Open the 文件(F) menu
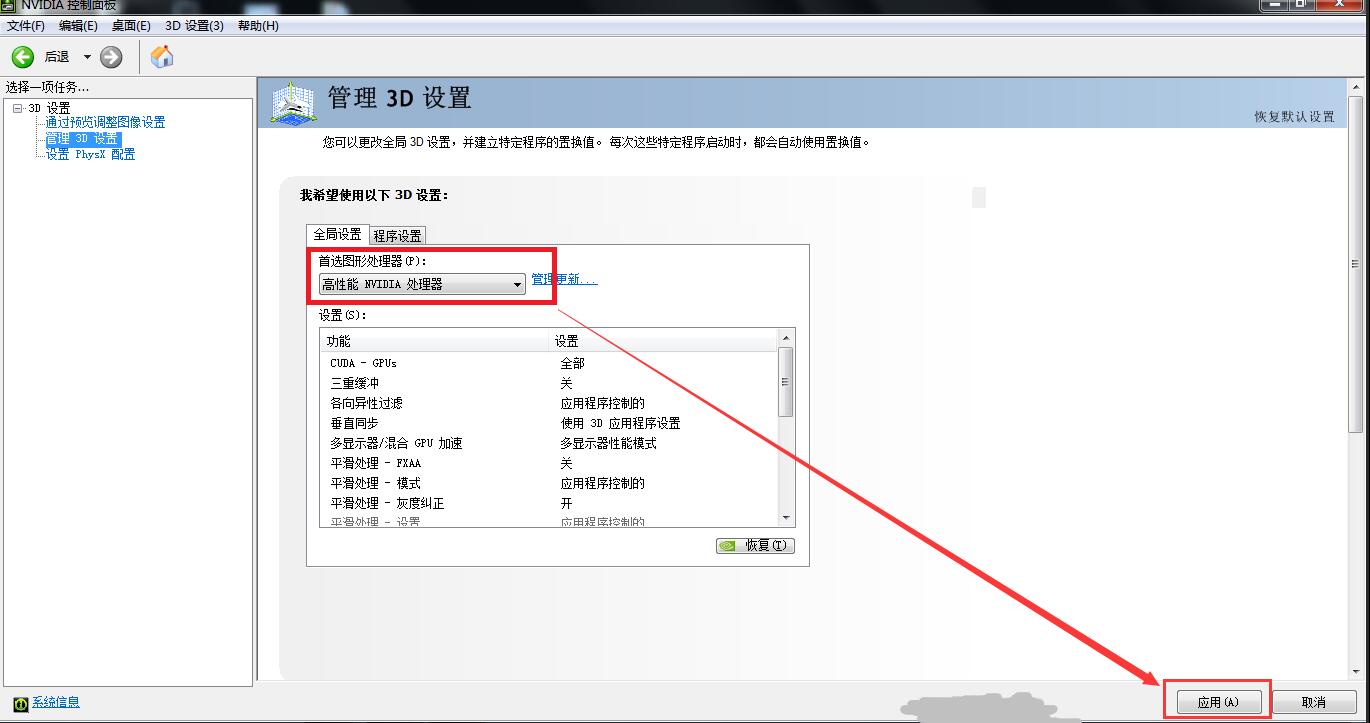The image size is (1370, 723). pyautogui.click(x=26, y=26)
